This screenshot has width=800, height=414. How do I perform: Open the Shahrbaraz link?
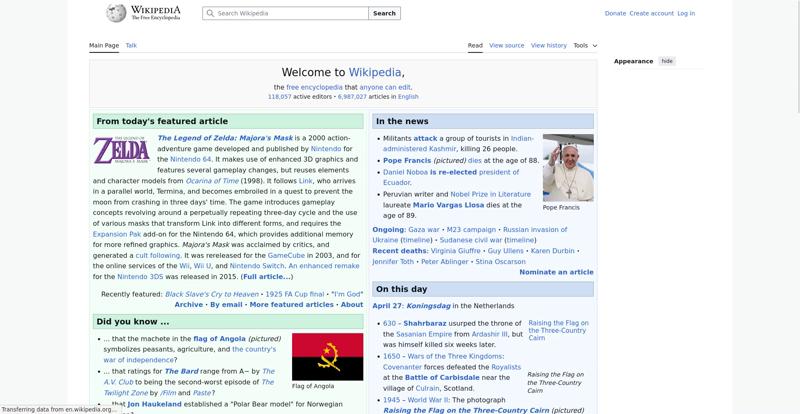[424, 323]
